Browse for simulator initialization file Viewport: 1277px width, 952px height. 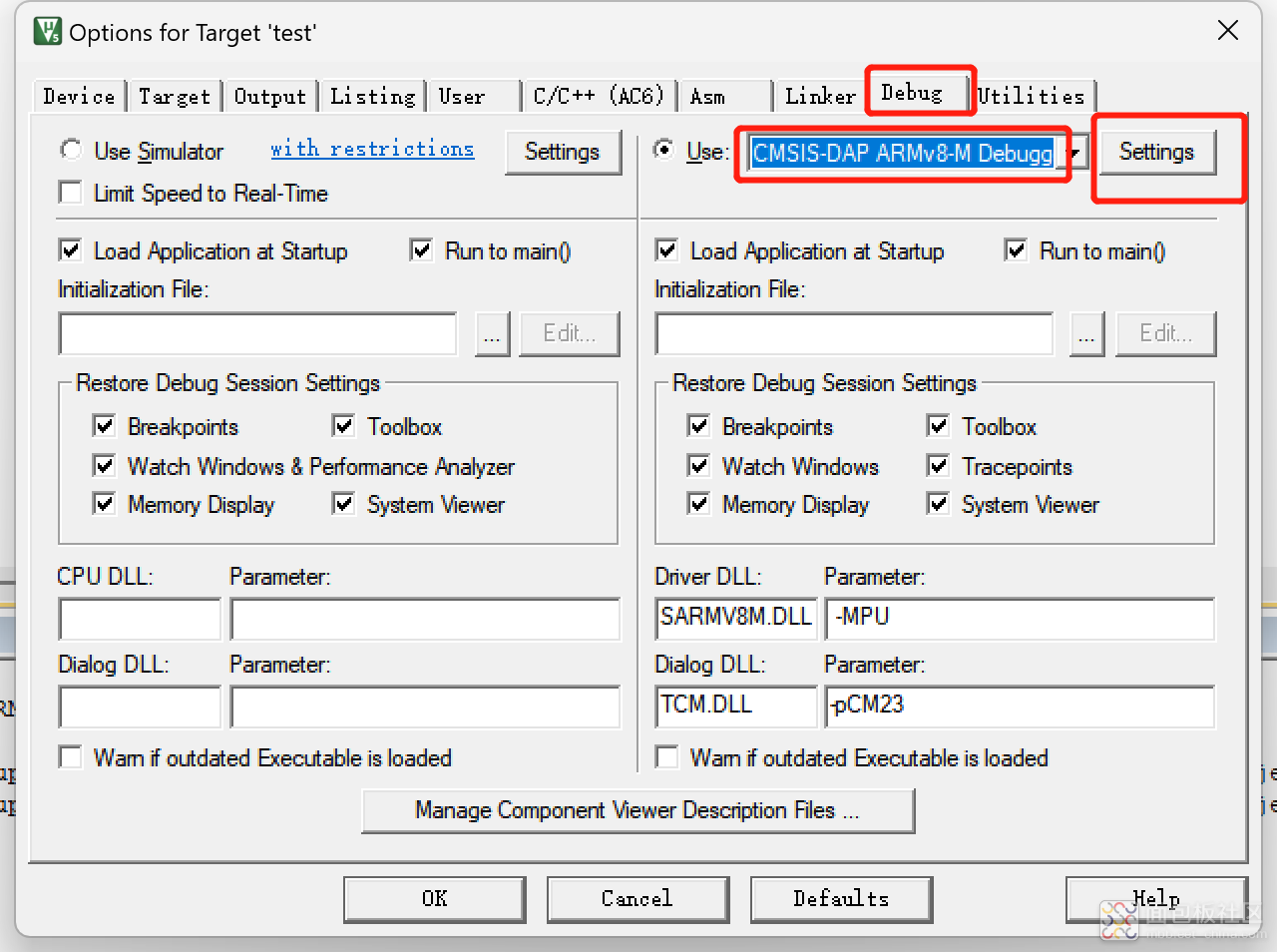(x=492, y=333)
